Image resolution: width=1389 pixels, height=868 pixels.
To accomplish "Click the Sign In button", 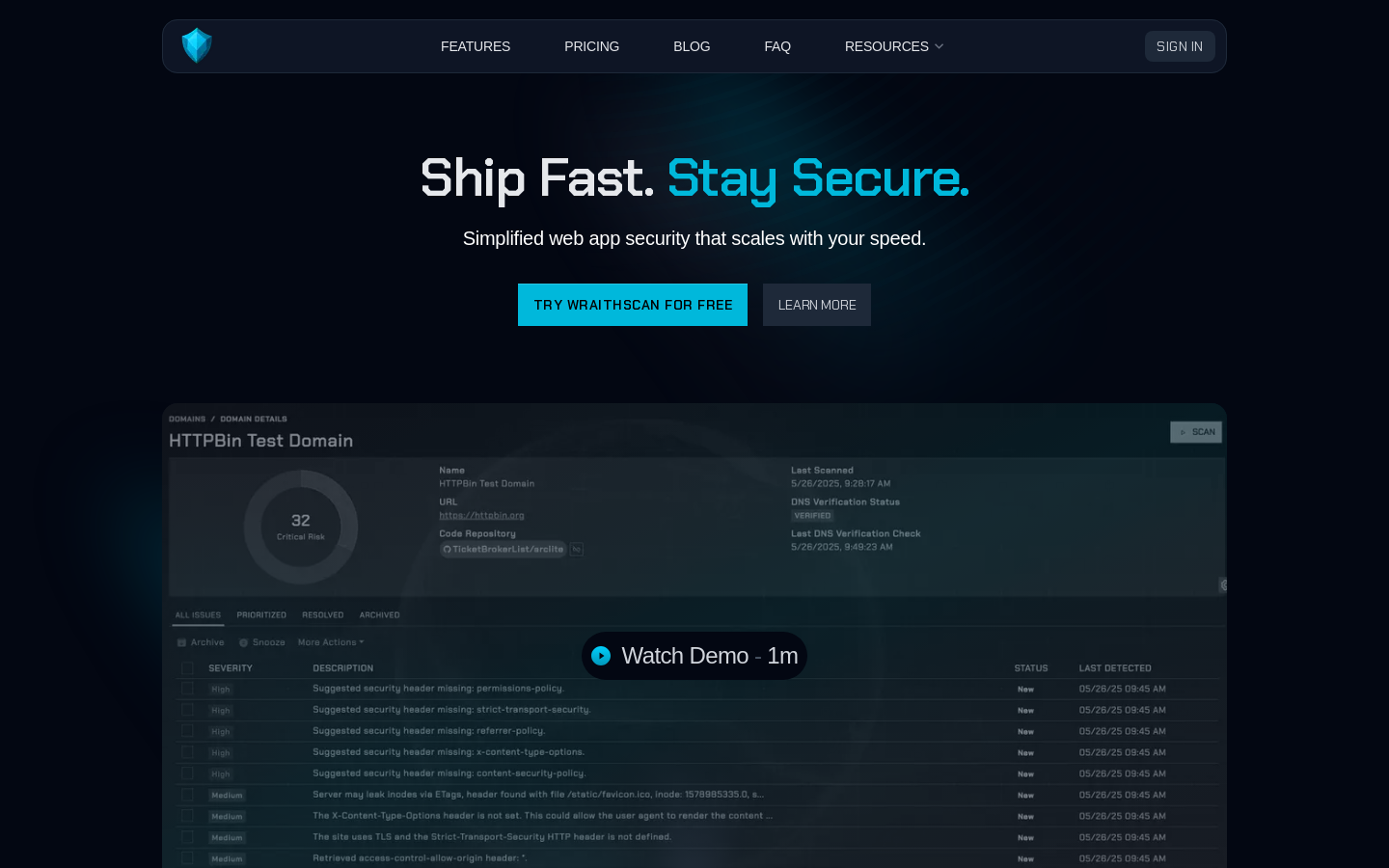I will click(x=1180, y=46).
